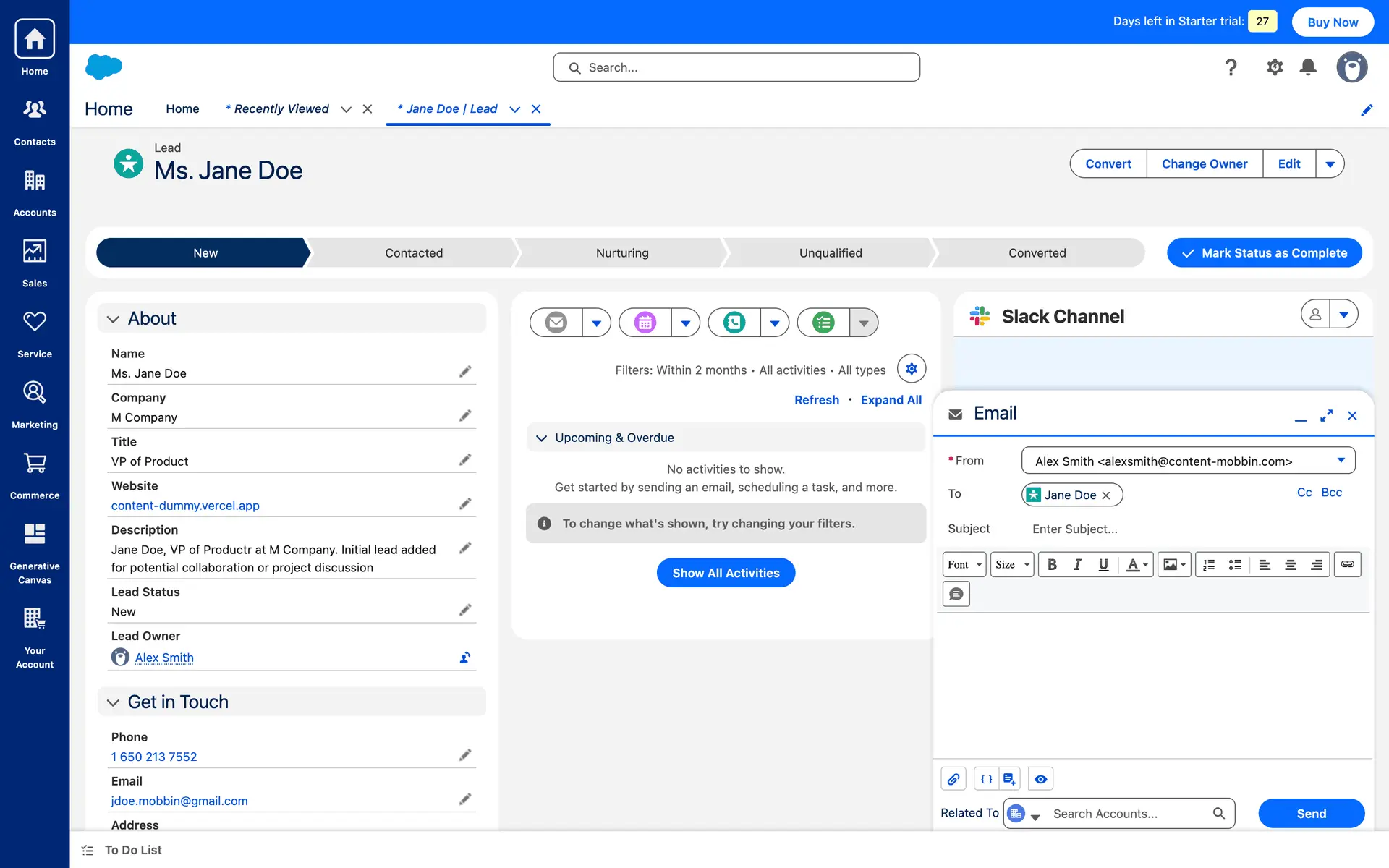Open the font text color picker
This screenshot has width=1389, height=868.
click(1137, 565)
